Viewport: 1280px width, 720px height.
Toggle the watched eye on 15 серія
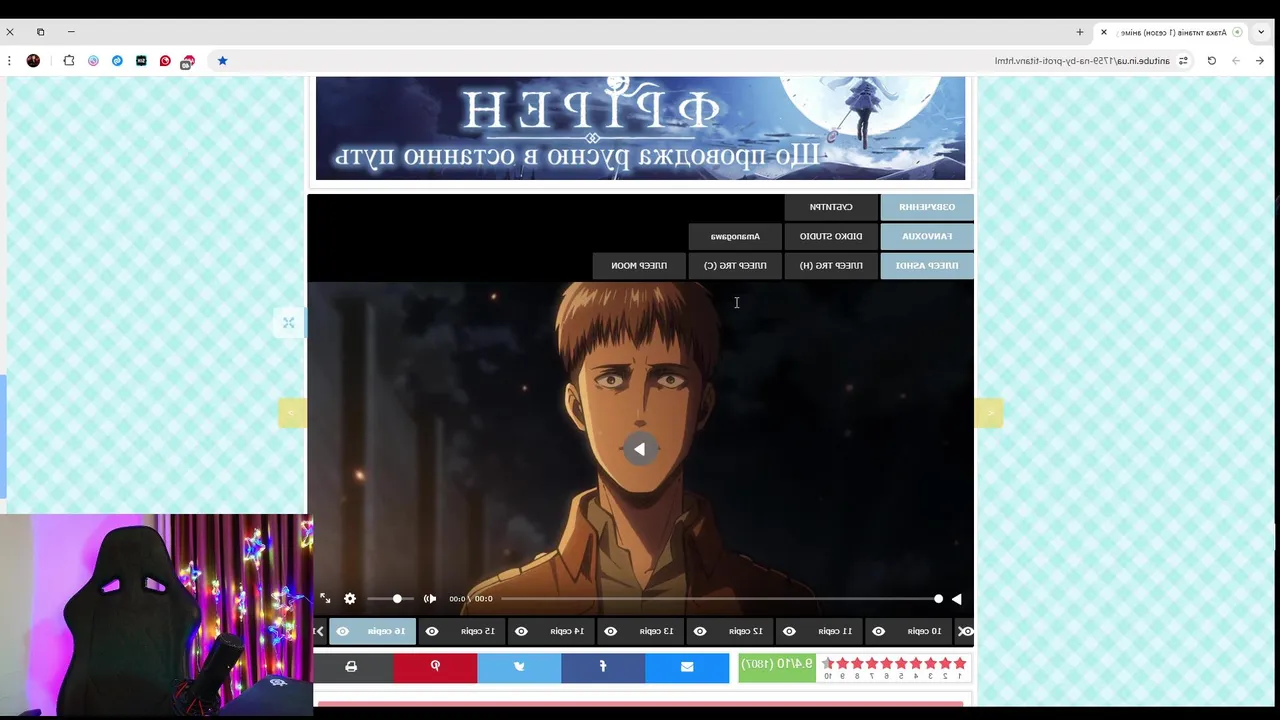tap(432, 631)
